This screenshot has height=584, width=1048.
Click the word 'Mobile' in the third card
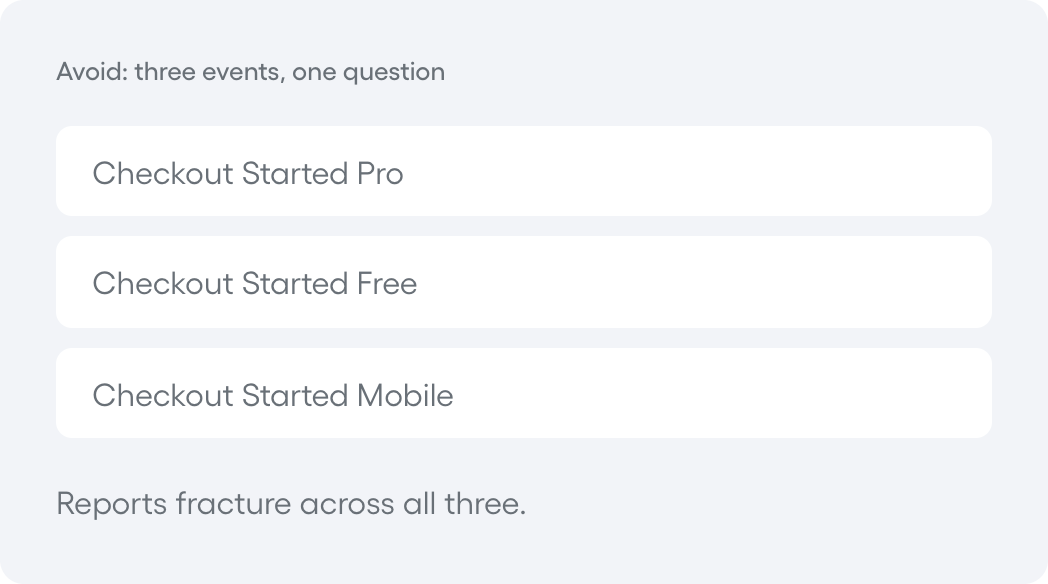coord(405,396)
